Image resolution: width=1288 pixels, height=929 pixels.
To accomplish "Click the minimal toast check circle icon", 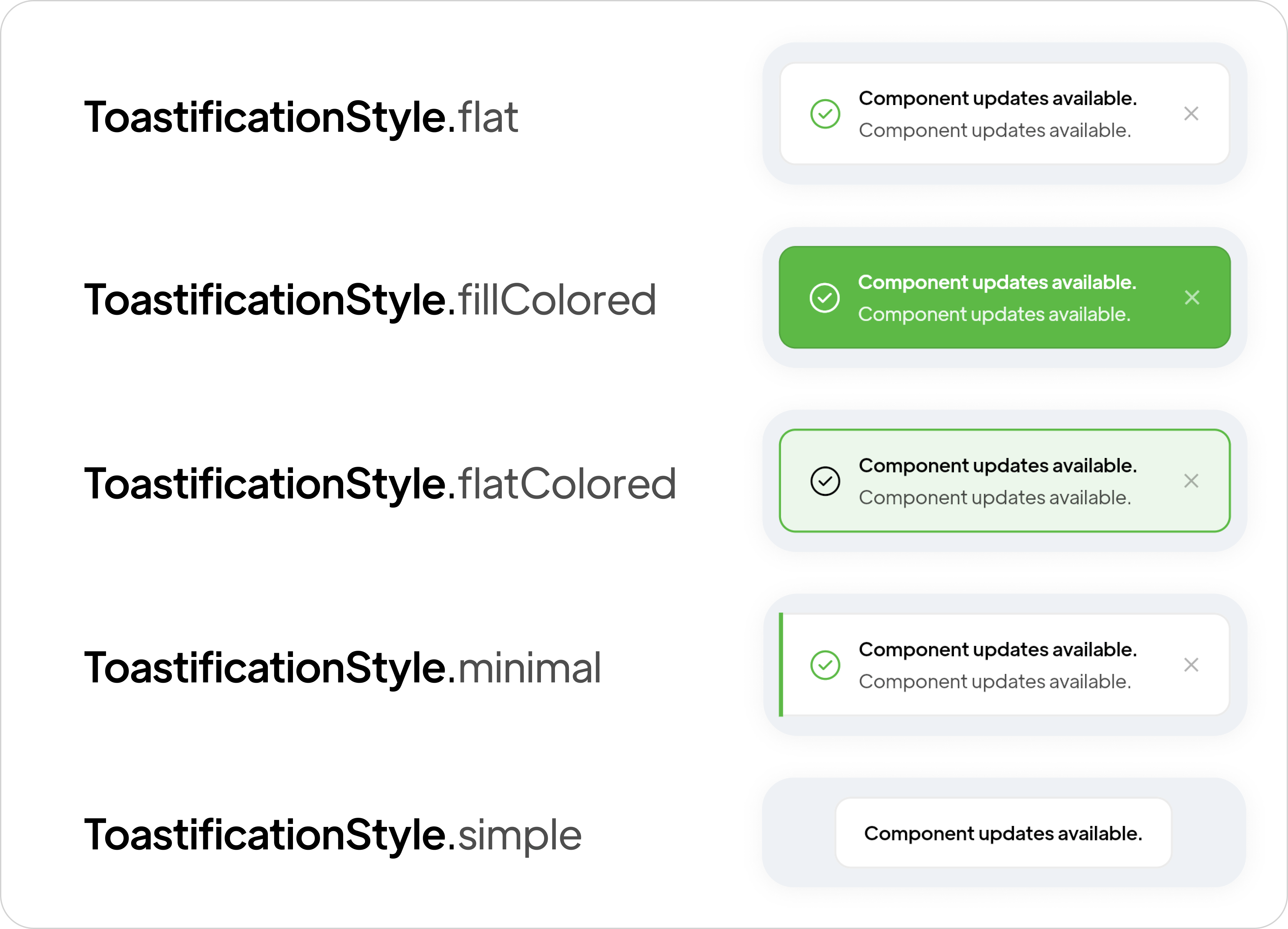I will pos(825,665).
